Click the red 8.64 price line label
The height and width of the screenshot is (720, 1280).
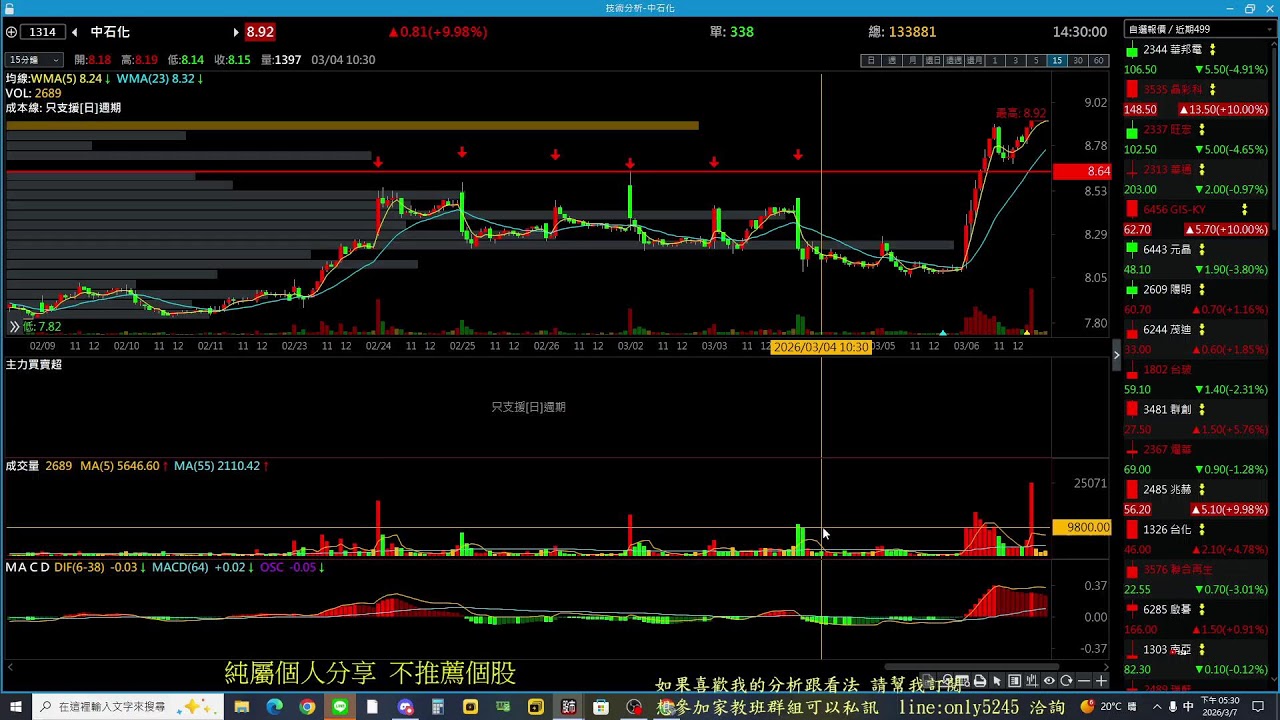pyautogui.click(x=1083, y=172)
